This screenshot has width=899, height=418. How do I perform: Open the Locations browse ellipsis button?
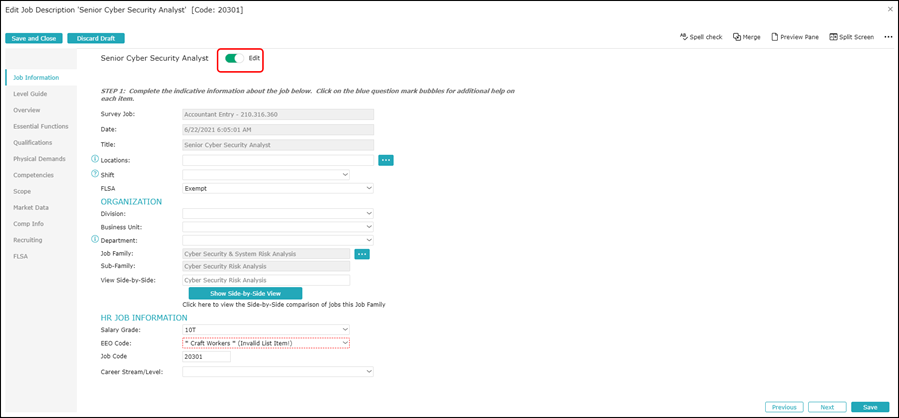point(386,160)
